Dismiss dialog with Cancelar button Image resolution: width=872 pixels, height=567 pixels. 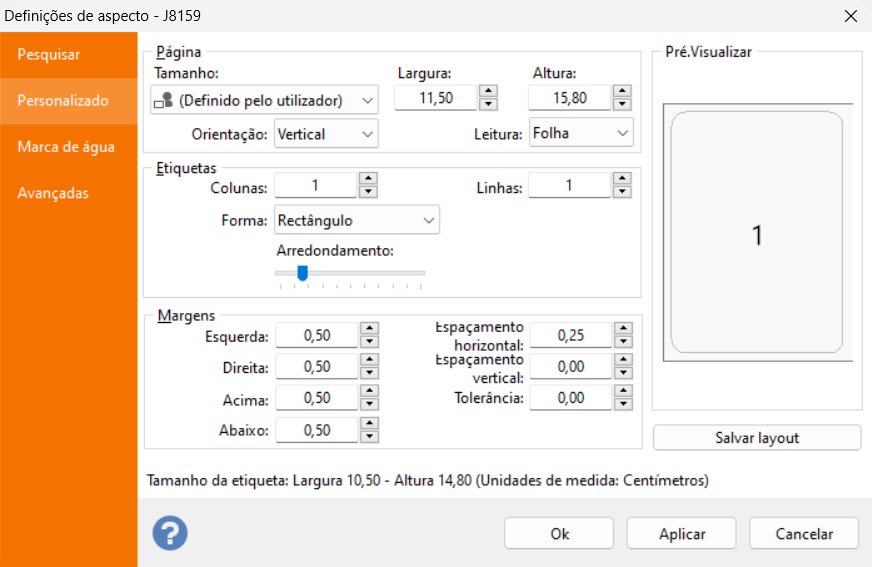tap(804, 534)
